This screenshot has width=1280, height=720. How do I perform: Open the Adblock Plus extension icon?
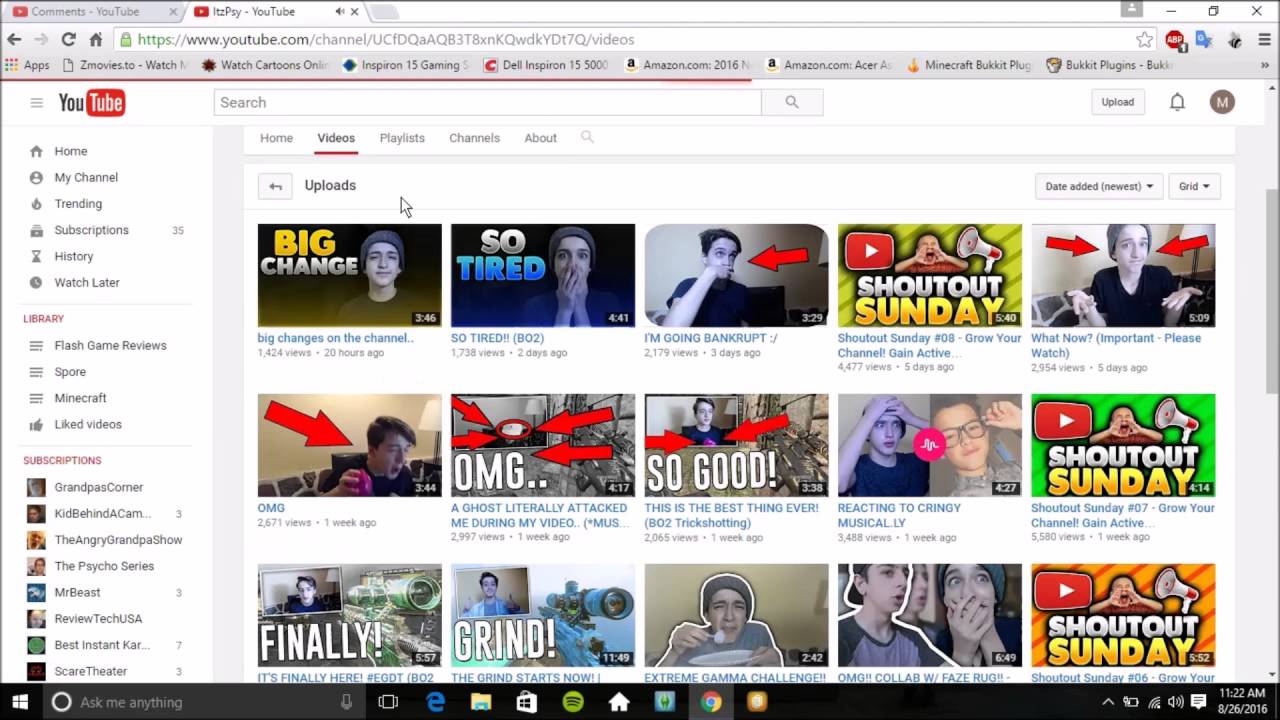tap(1176, 39)
